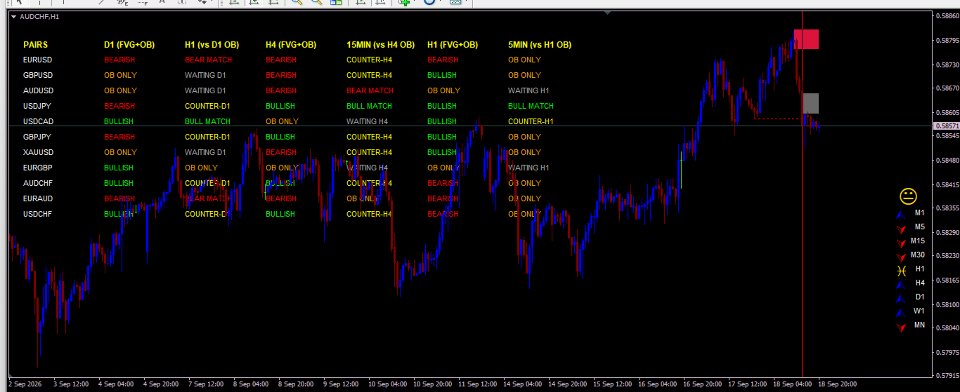Click the USDCAD pair label
Image resolution: width=960 pixels, height=392 pixels.
point(38,121)
